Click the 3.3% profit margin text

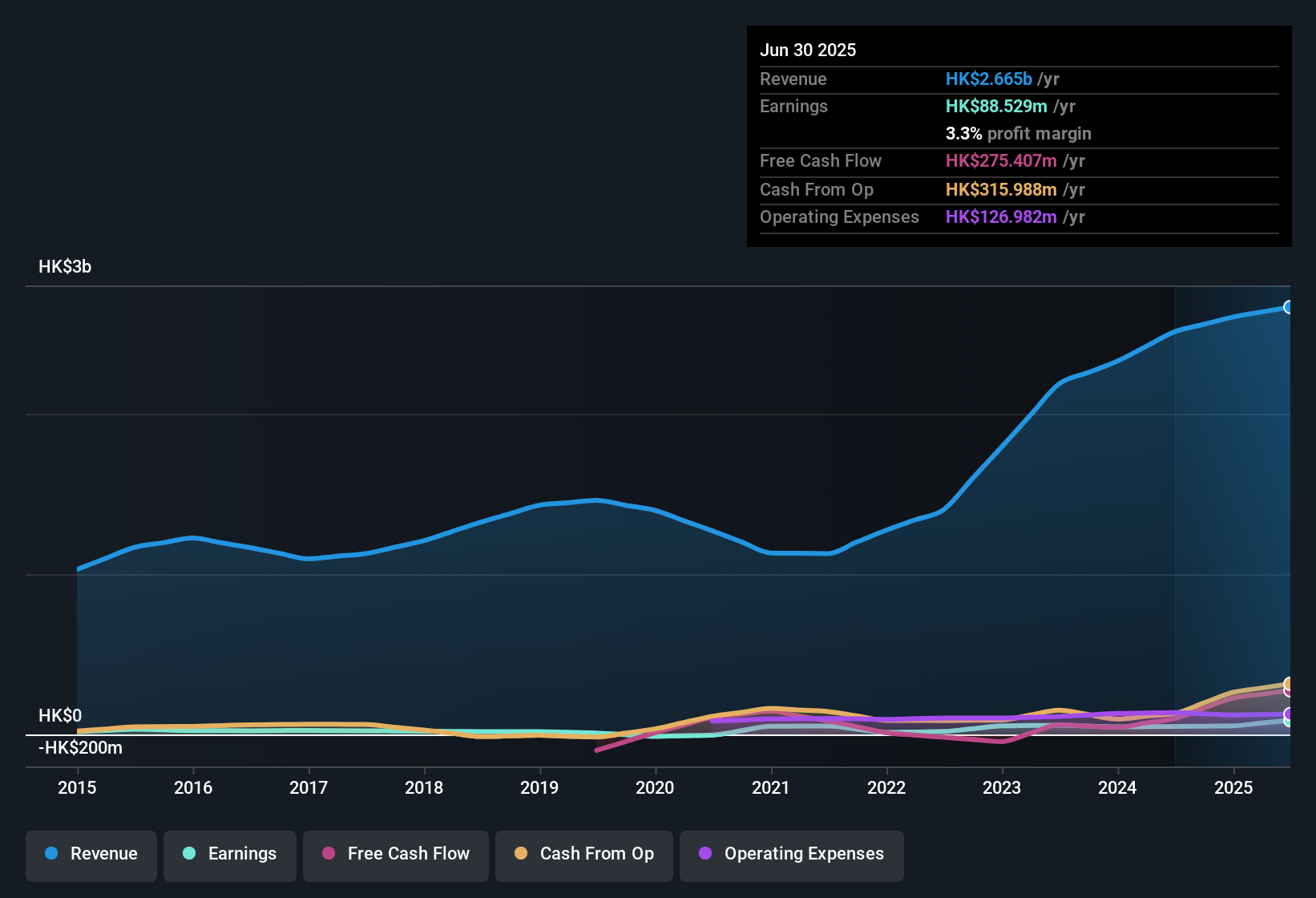click(1018, 134)
